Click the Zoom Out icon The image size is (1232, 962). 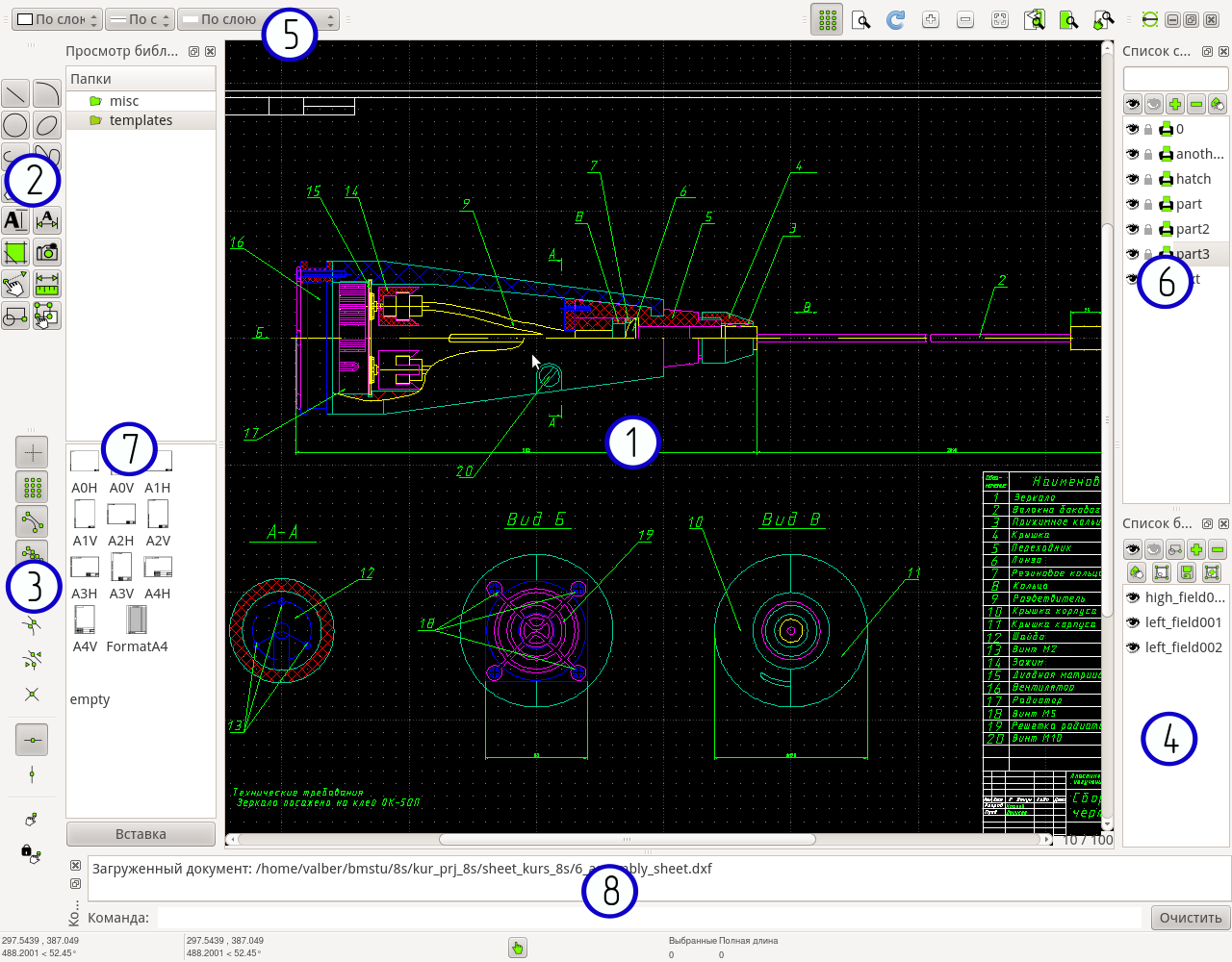pos(964,18)
